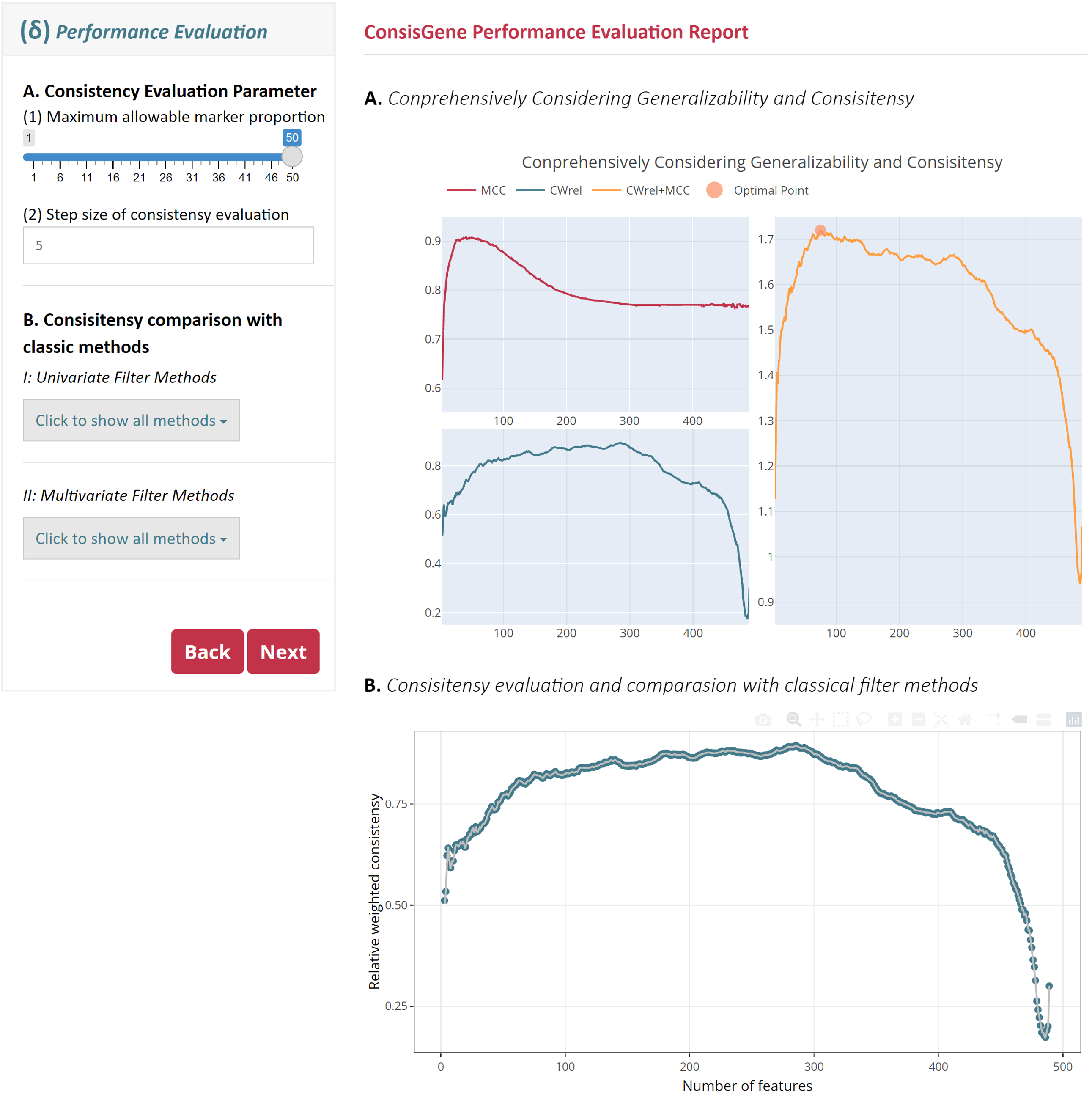Click the slider's current value label '50'
Image resolution: width=1092 pixels, height=1105 pixels.
[292, 137]
